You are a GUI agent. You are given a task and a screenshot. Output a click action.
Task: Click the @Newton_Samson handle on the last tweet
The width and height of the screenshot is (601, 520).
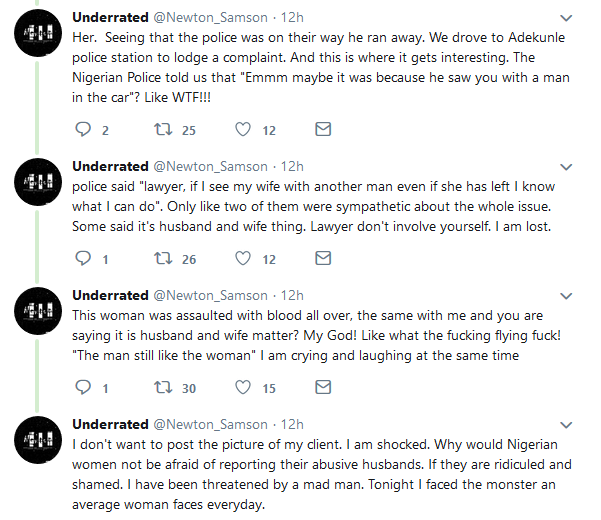tap(210, 424)
